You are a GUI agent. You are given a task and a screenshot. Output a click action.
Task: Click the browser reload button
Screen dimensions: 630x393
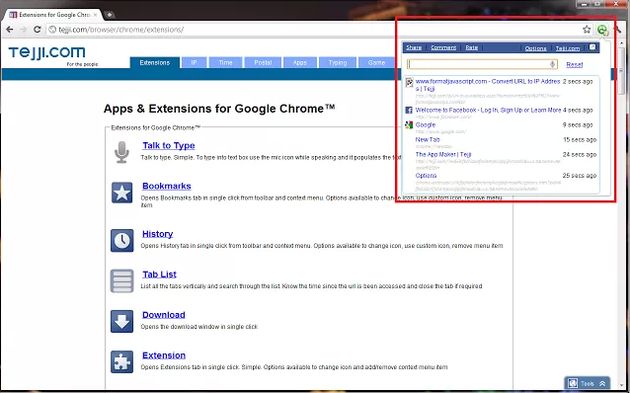coord(37,29)
